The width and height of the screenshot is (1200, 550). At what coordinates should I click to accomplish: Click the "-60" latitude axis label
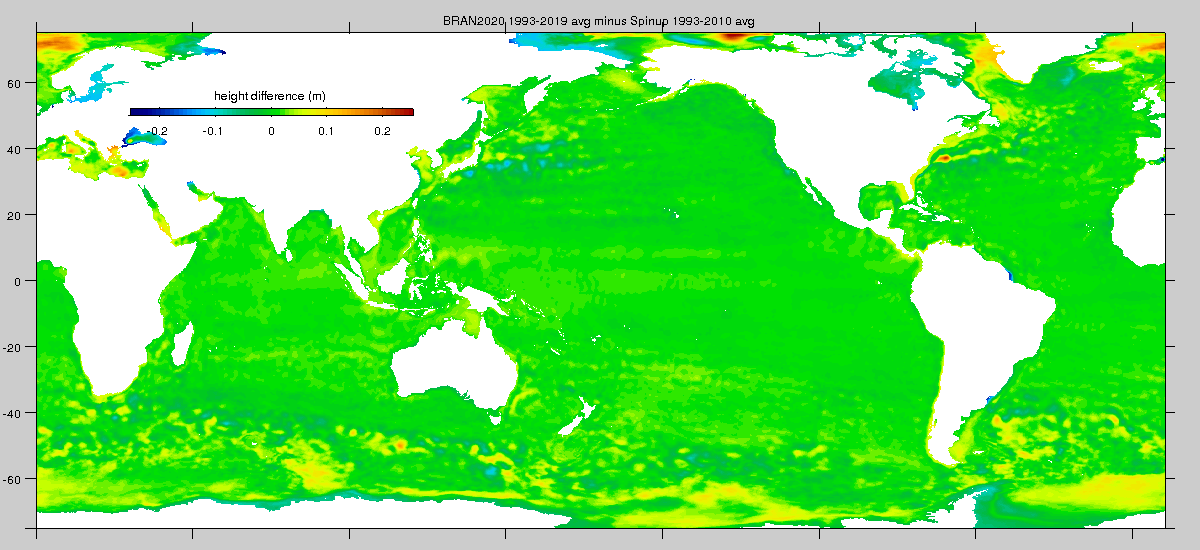[x=14, y=479]
